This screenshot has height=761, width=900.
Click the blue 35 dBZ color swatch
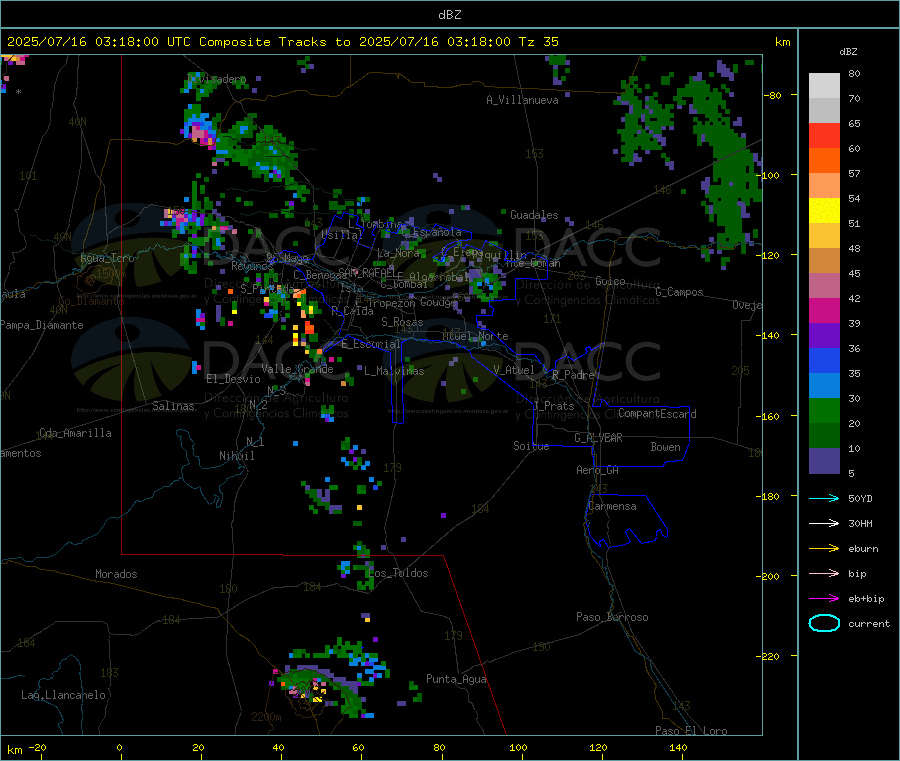(824, 360)
